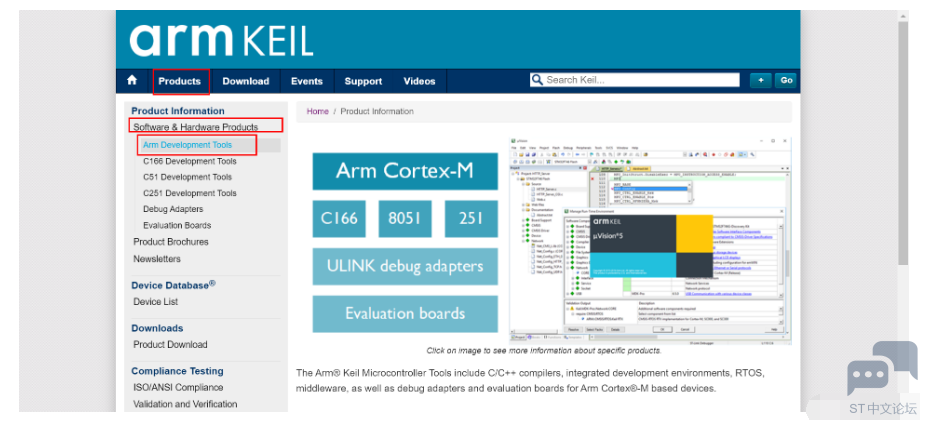The image size is (926, 424).
Task: Click the Compliance Testing heading
Action: point(177,371)
